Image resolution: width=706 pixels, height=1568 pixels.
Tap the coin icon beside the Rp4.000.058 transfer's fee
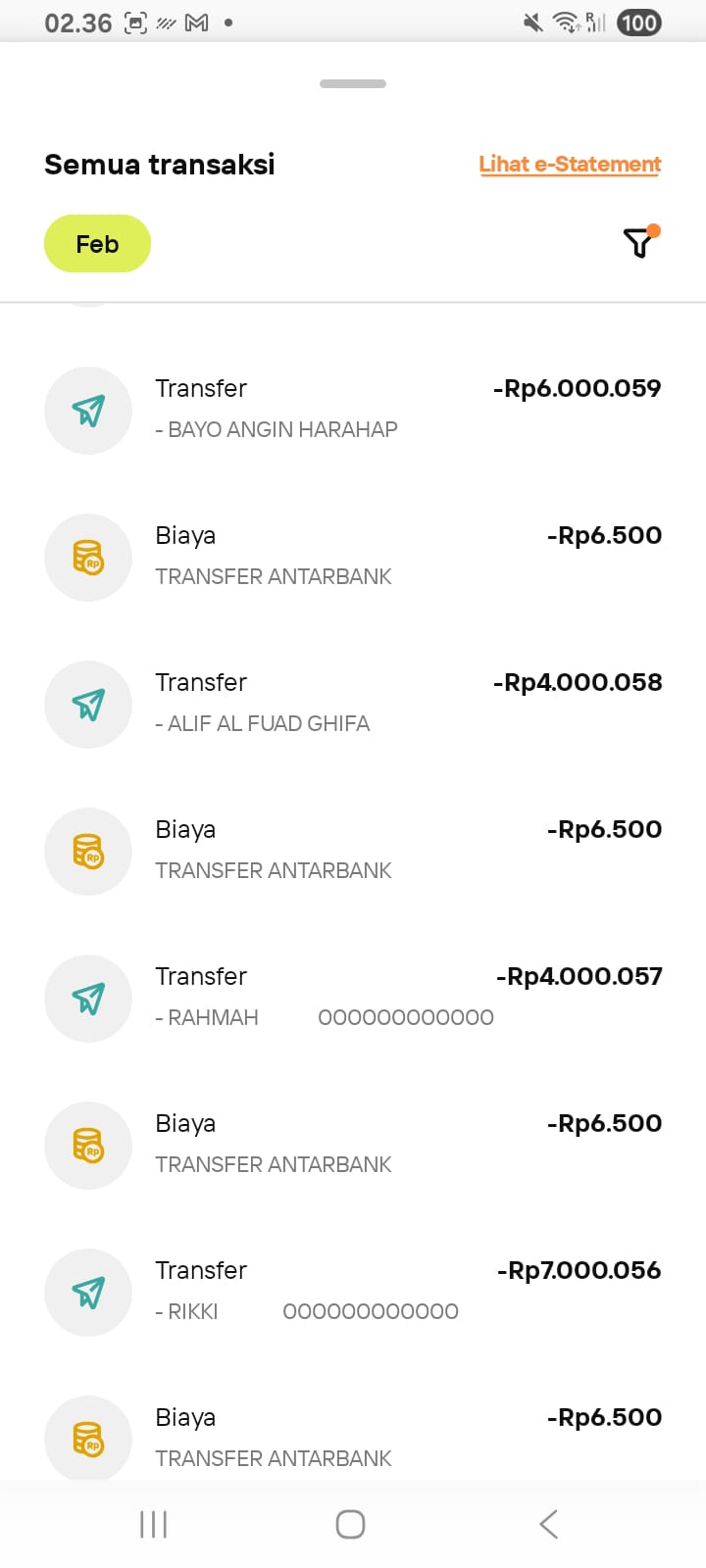(88, 852)
